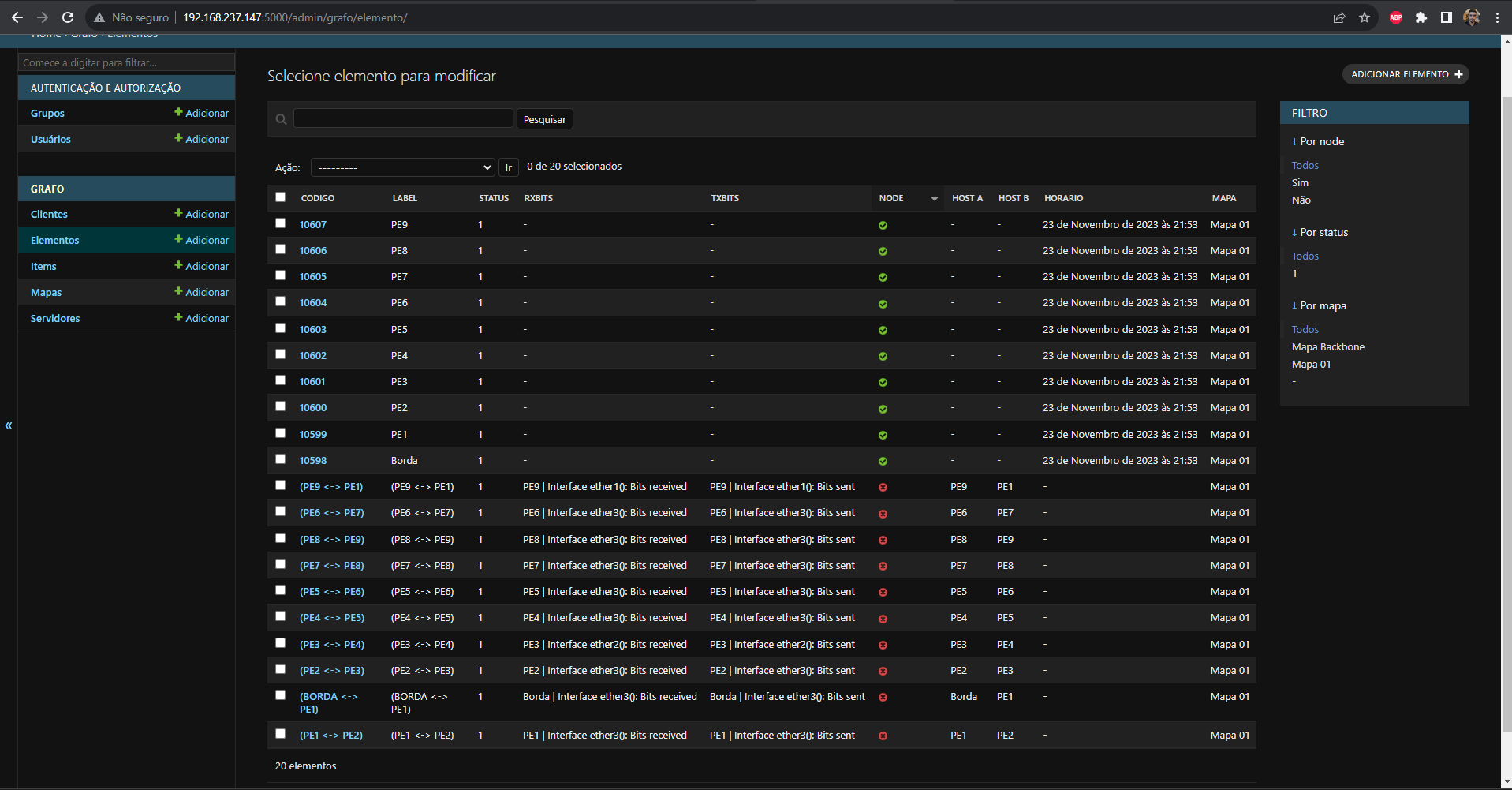Toggle the browser side panel icon
The image size is (1512, 790).
point(1447,17)
